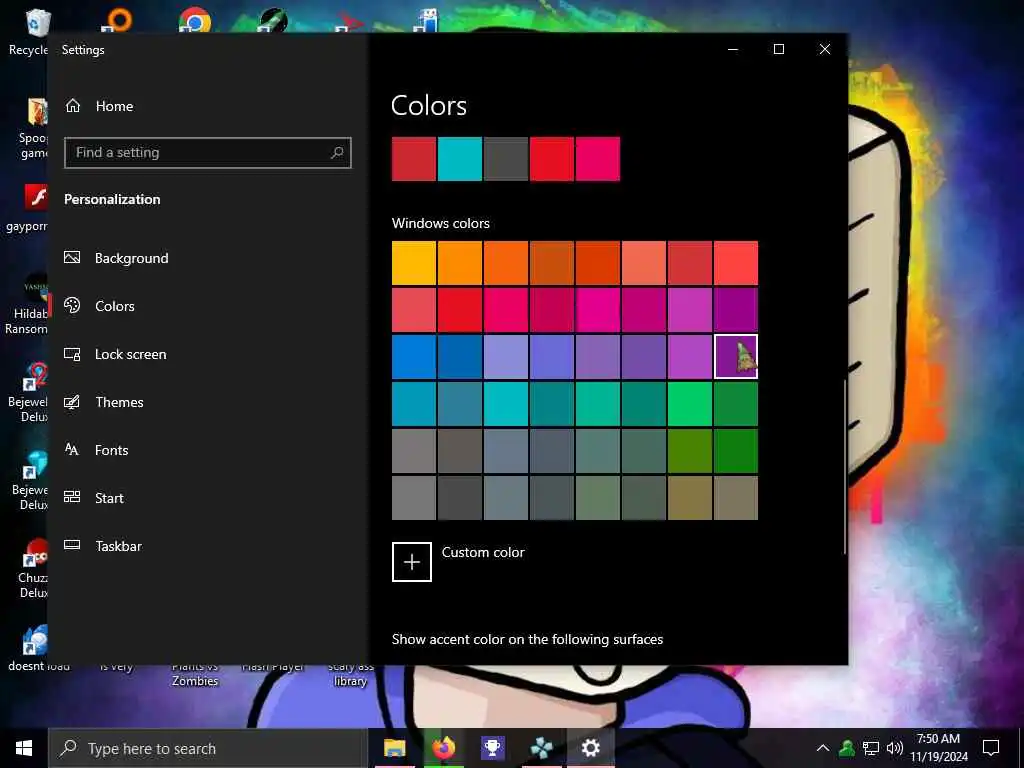The image size is (1024, 768).
Task: Click the Custom color label
Action: [483, 552]
